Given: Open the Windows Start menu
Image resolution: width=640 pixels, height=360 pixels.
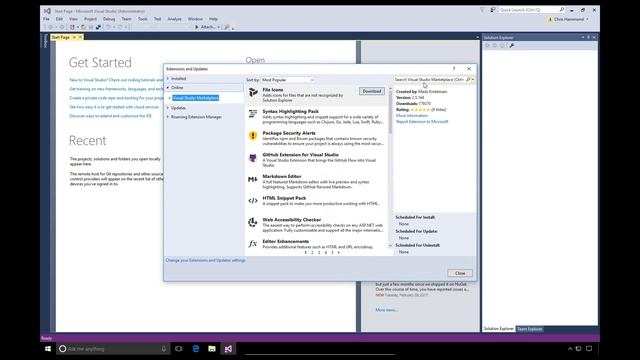Looking at the screenshot, I should (48, 349).
